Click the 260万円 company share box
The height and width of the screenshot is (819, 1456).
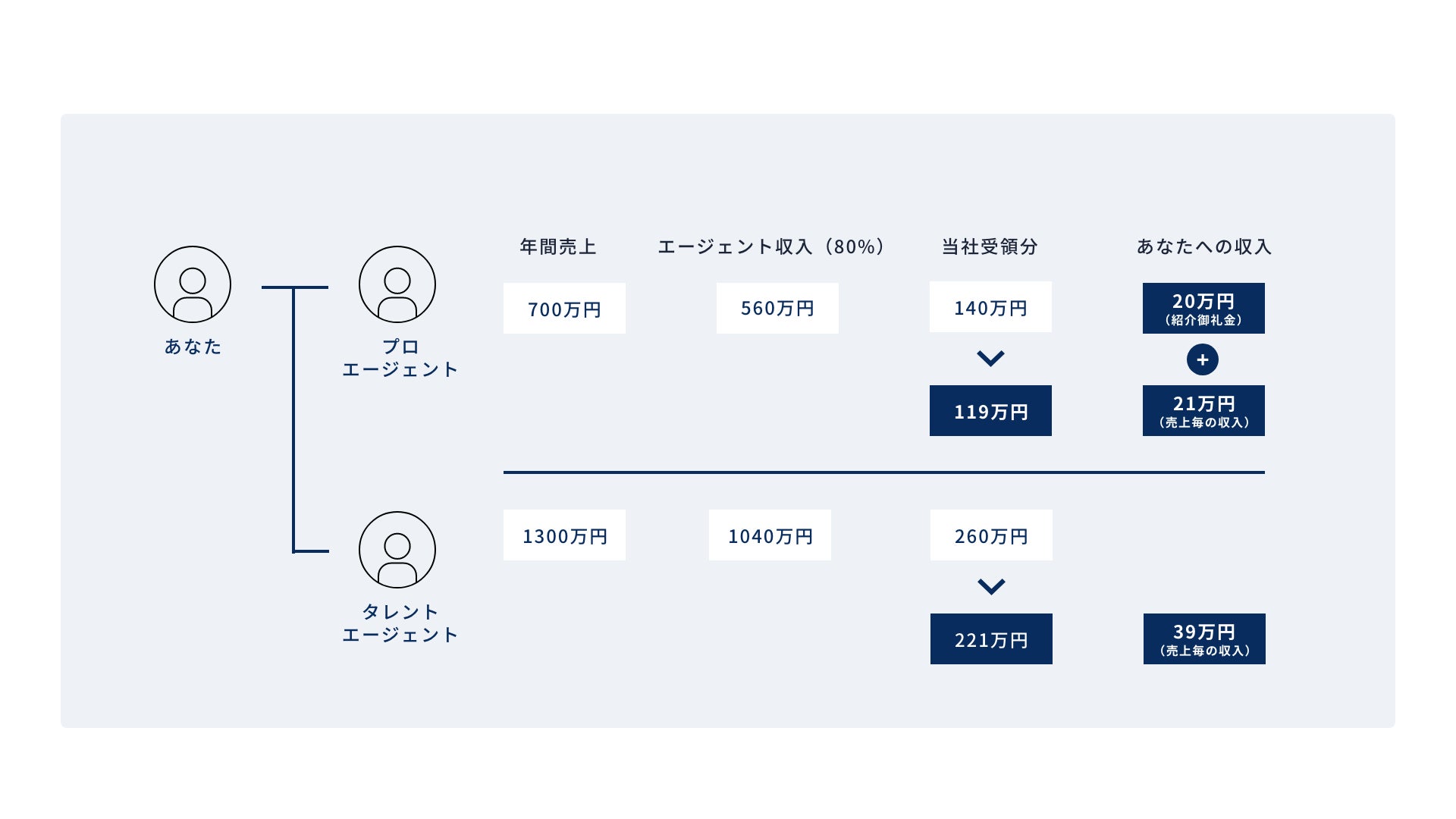991,535
